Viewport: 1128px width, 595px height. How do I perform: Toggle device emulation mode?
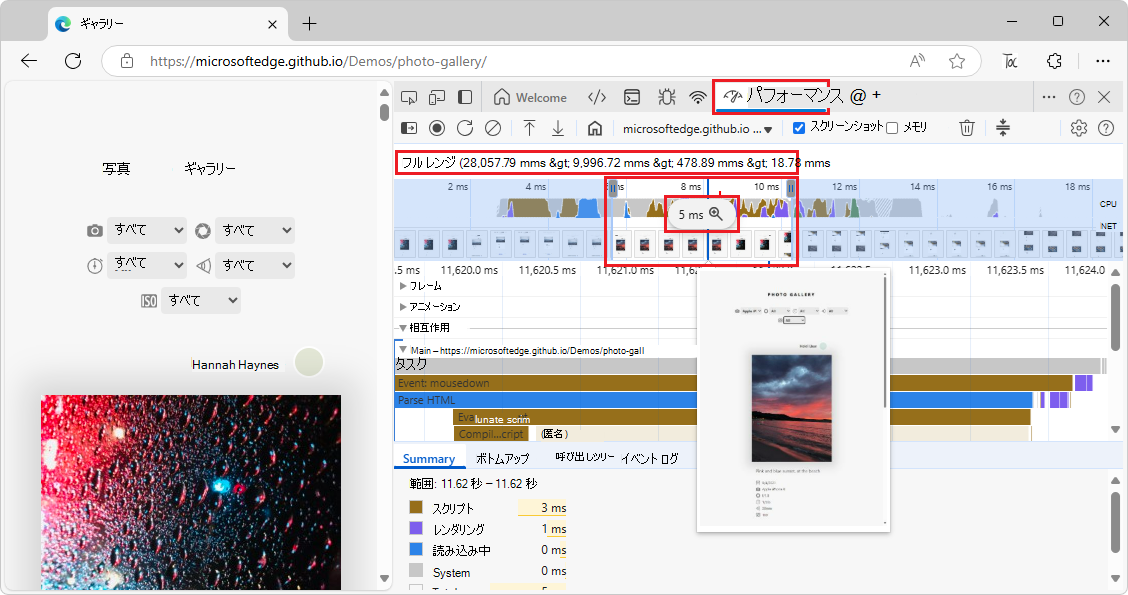(x=436, y=97)
